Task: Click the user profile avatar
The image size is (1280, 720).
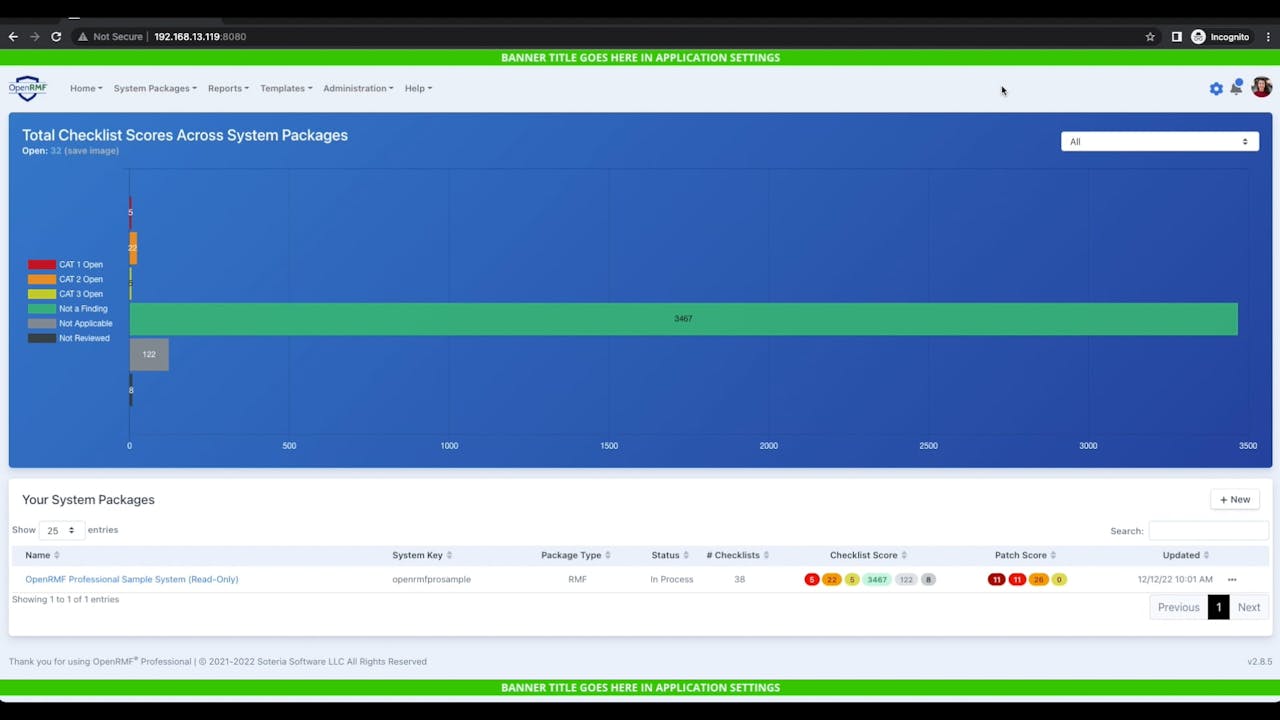Action: 1260,88
